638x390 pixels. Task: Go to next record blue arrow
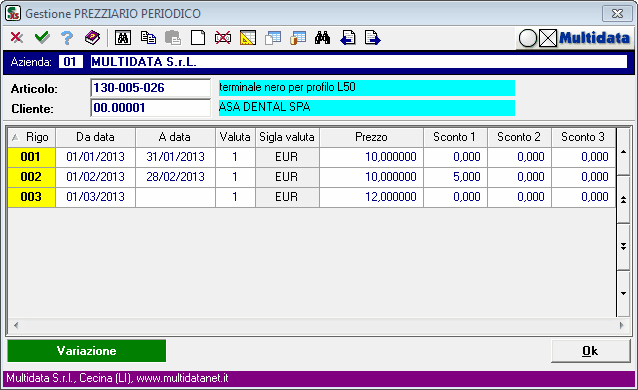coord(372,38)
